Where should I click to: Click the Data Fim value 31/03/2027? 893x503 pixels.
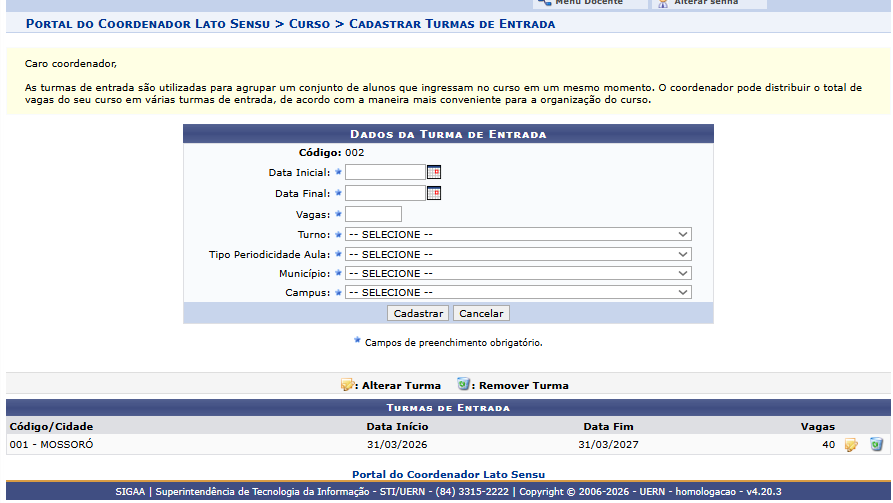[x=608, y=444]
